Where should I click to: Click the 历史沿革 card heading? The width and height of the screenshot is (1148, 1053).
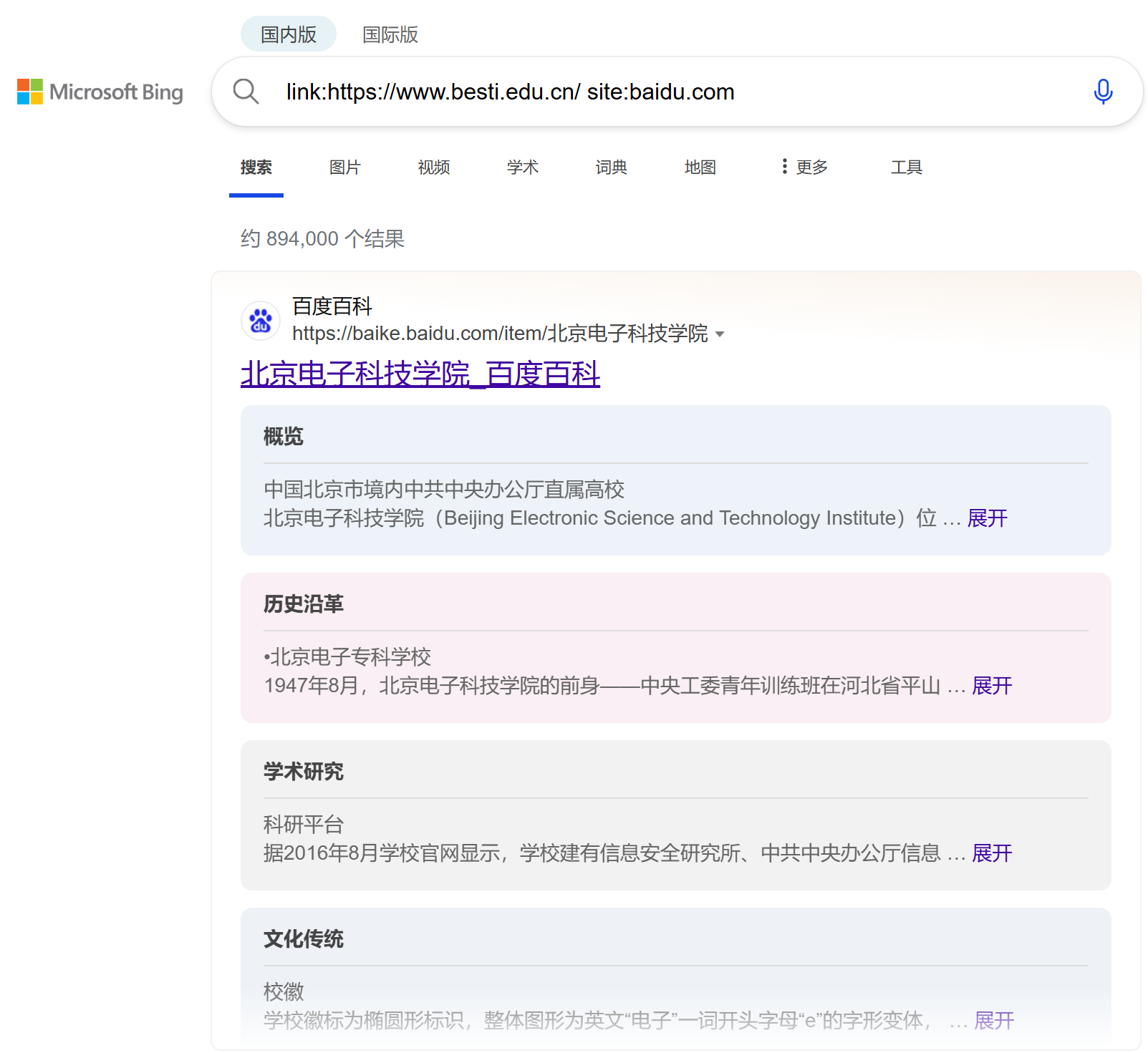[304, 603]
